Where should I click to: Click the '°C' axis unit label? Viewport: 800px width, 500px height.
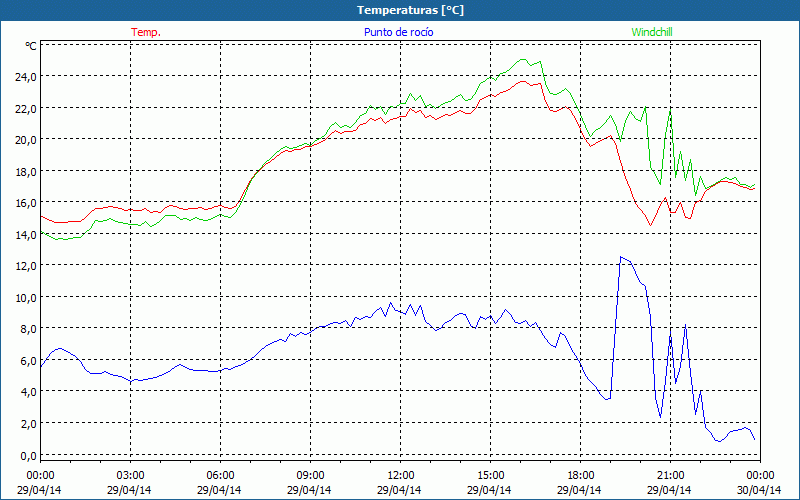click(31, 46)
